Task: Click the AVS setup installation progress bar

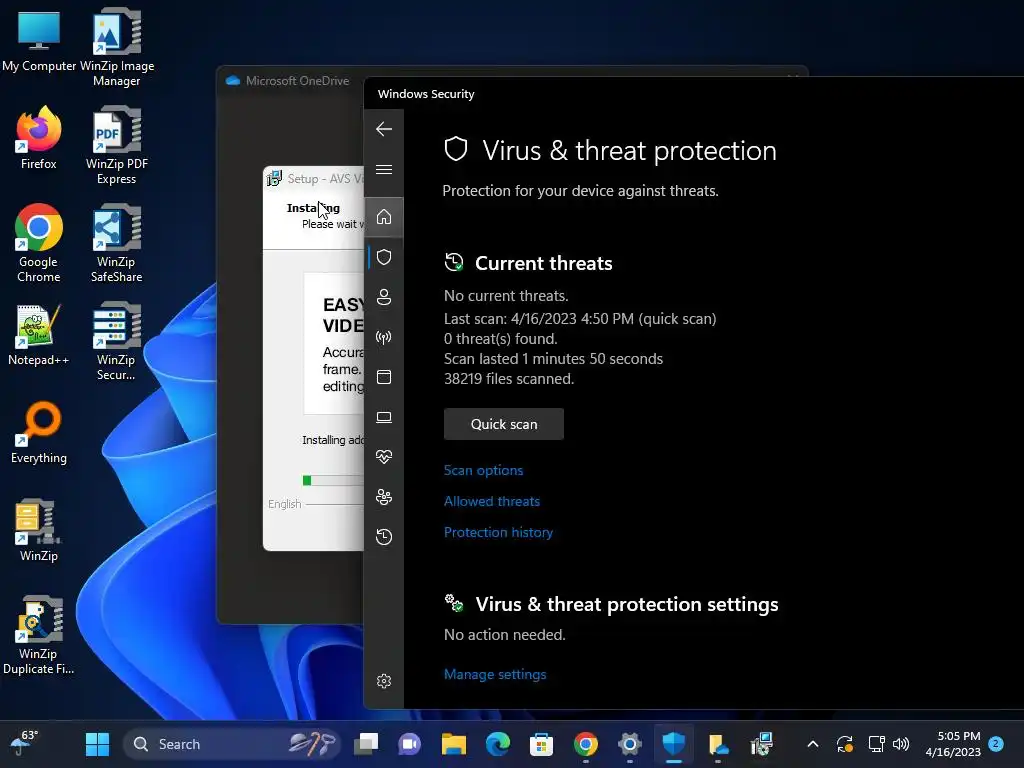Action: pyautogui.click(x=332, y=481)
